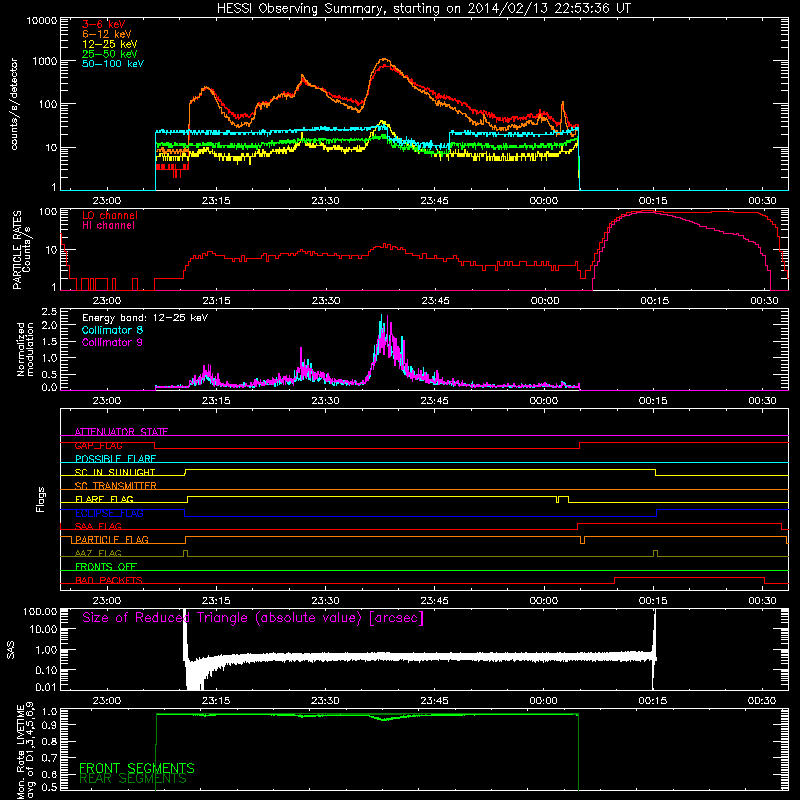Click the 0.9 tick on the livetime axis
800x800 pixels.
pos(51,724)
